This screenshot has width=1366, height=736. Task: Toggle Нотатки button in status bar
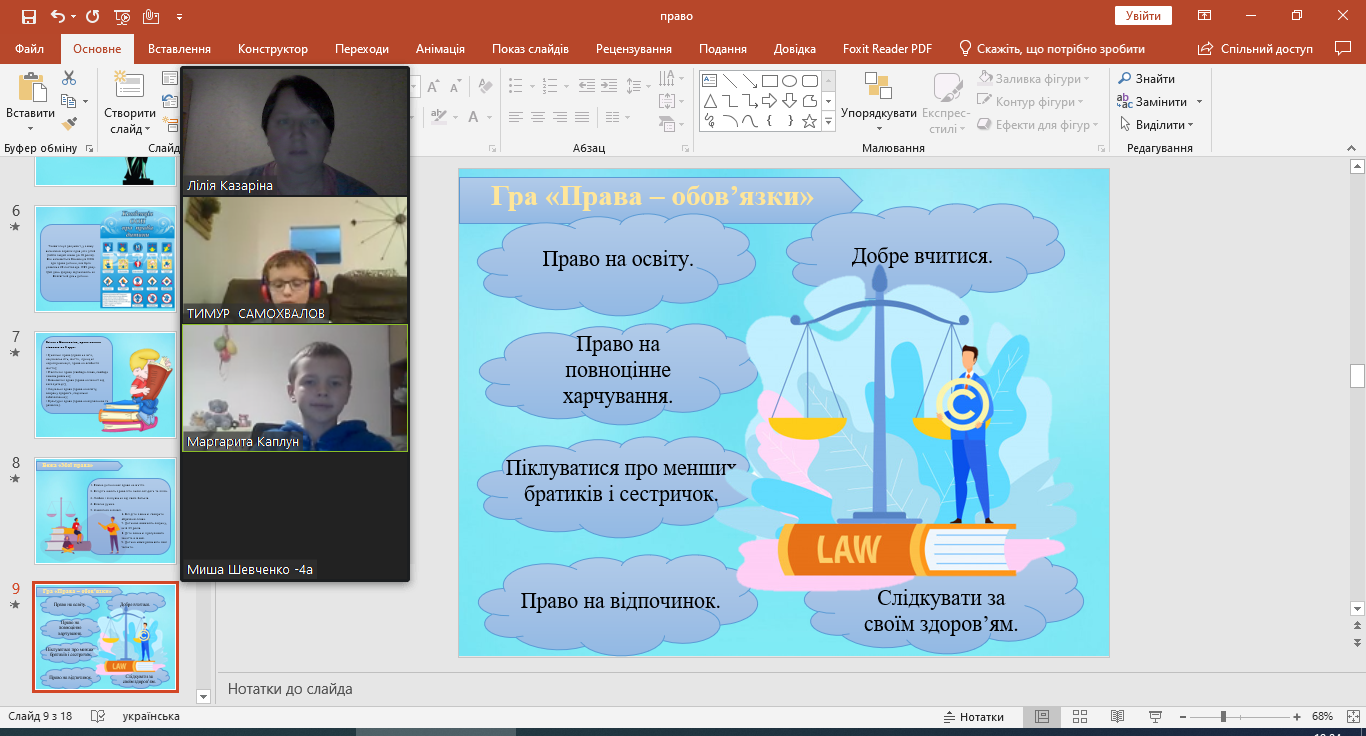click(974, 717)
